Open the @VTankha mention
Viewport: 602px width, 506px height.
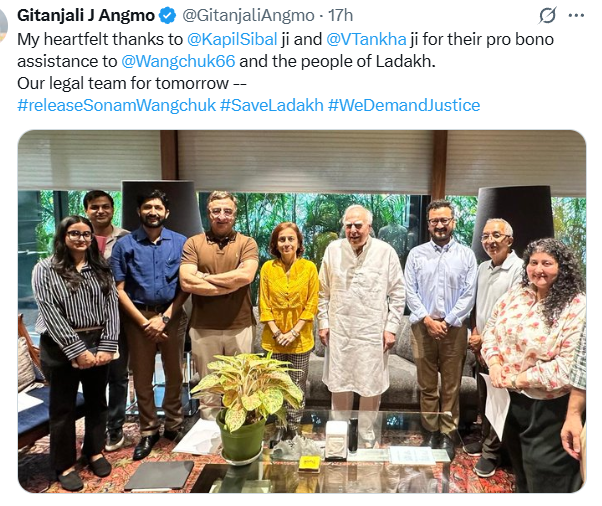pos(366,39)
